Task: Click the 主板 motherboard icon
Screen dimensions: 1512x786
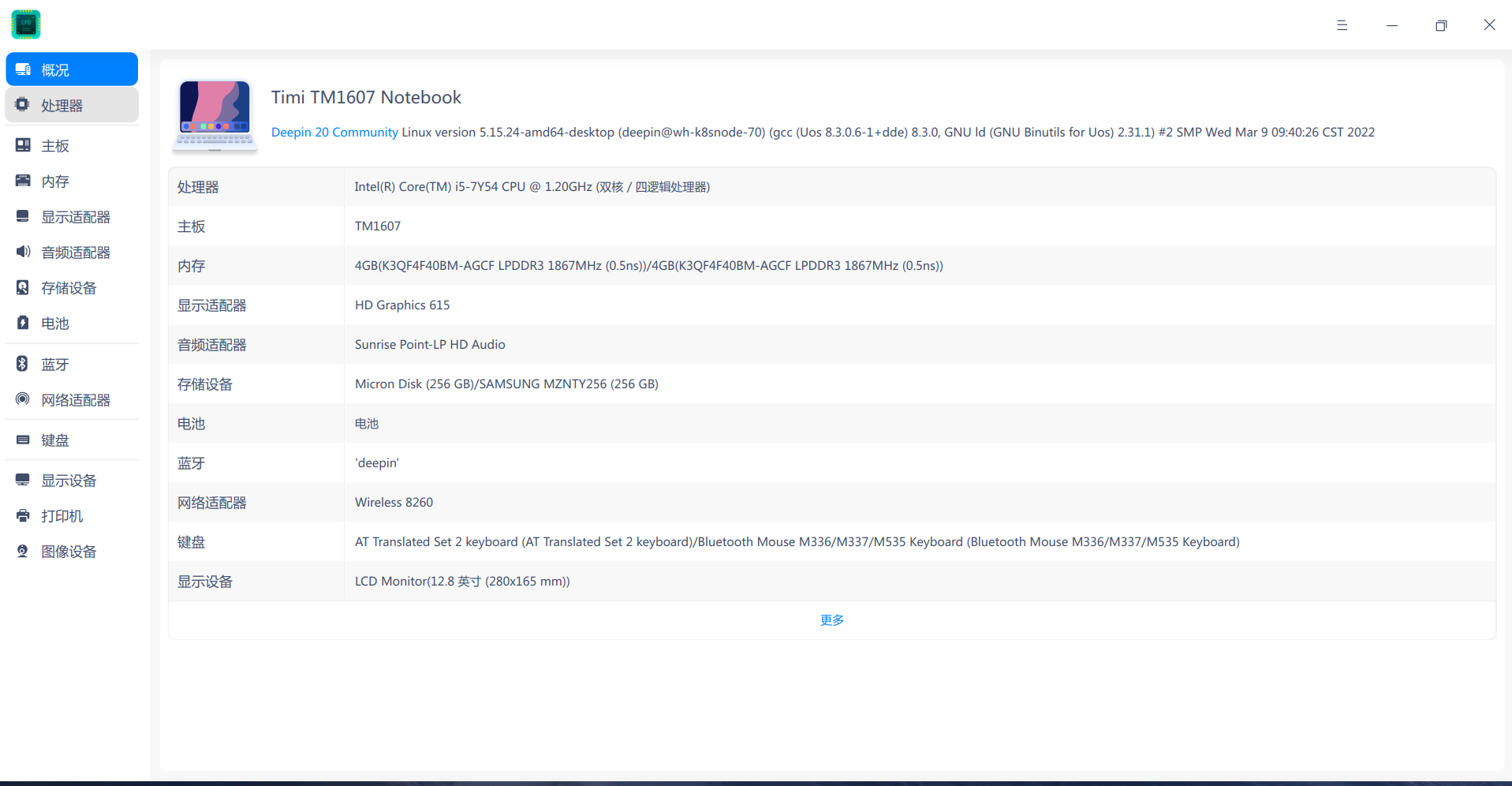Action: pyautogui.click(x=23, y=145)
